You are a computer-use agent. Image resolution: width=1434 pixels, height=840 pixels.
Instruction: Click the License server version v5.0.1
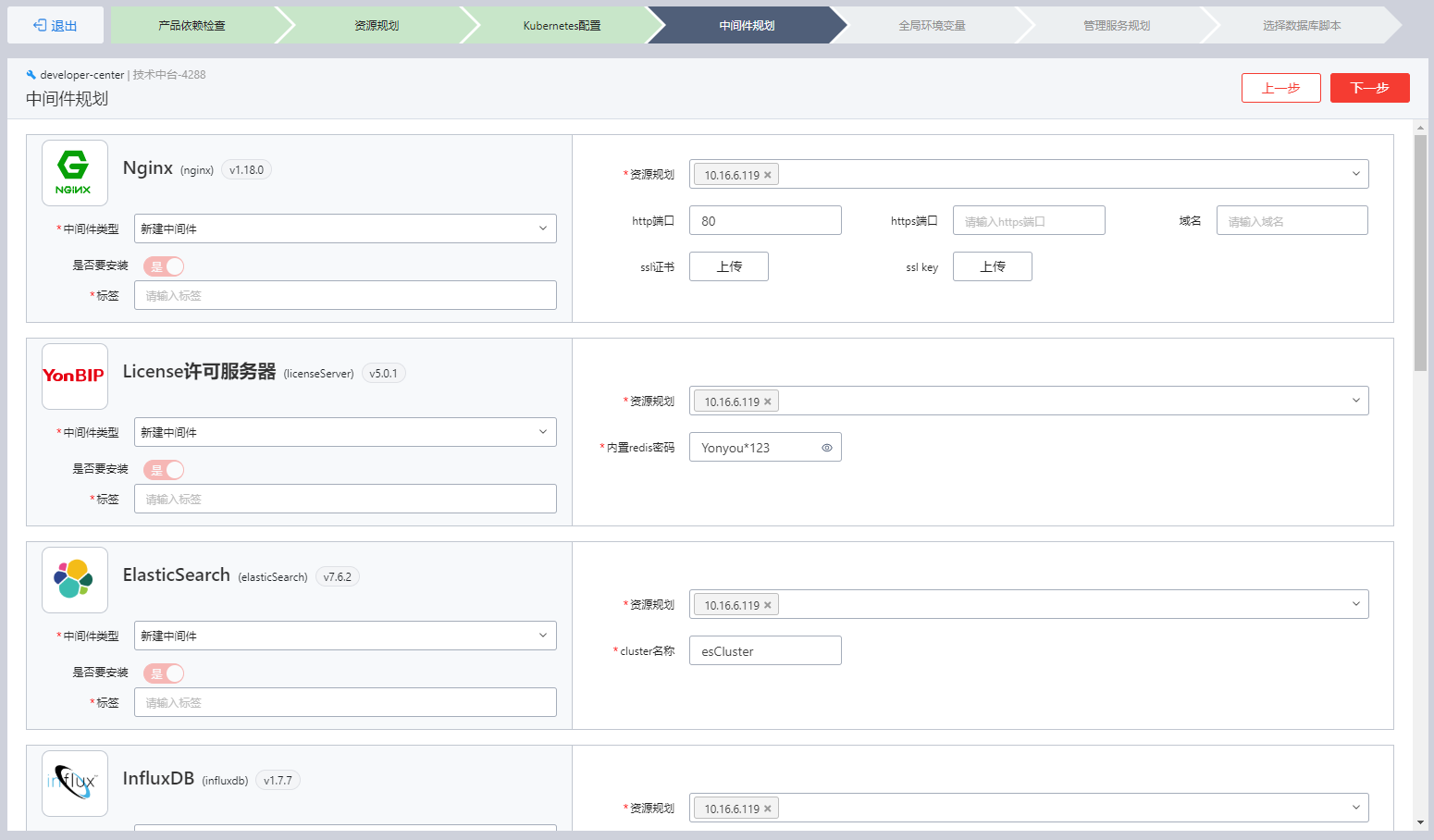coord(383,374)
